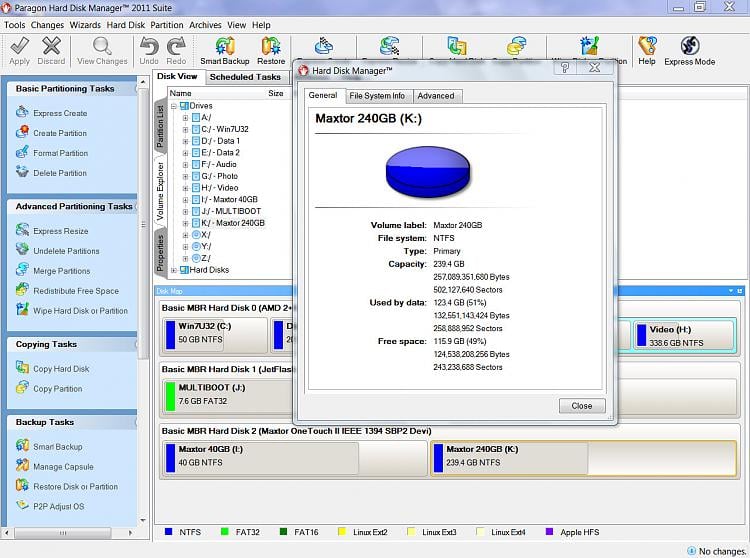This screenshot has width=750, height=558.
Task: Click Copy Hard Disk sidebar icon
Action: (22, 368)
